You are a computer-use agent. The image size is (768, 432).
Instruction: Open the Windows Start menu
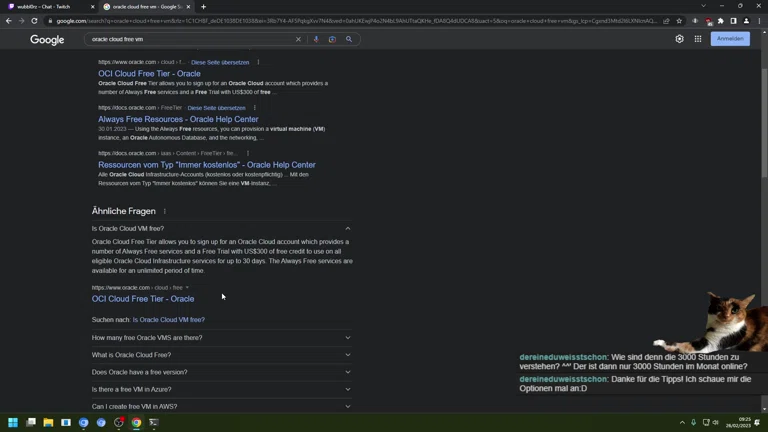point(13,423)
